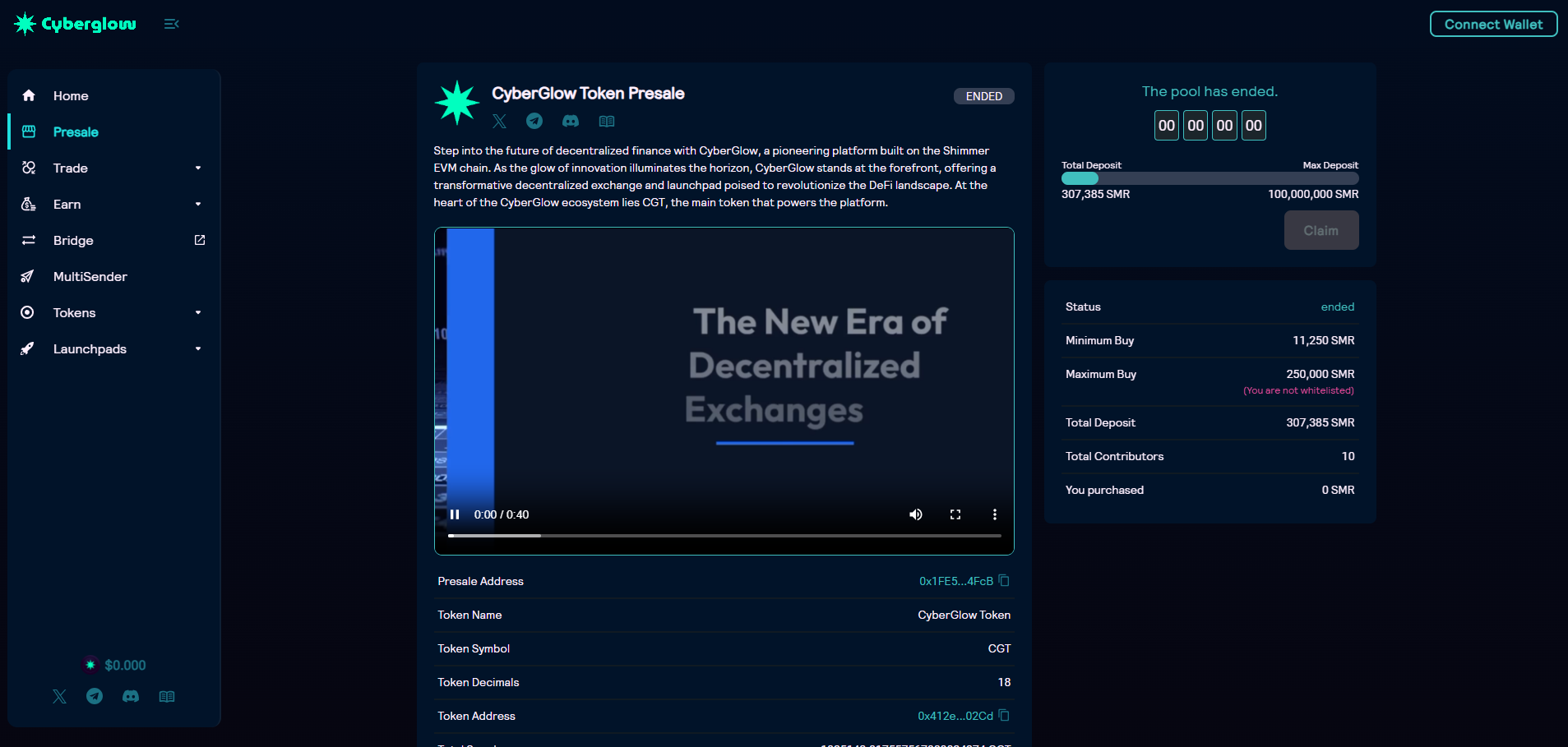Click the Cyberglow logo
Image resolution: width=1568 pixels, height=747 pixels.
(x=75, y=24)
